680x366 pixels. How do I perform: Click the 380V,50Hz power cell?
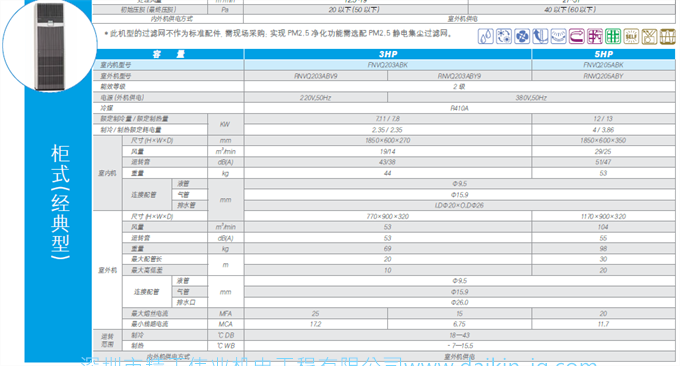point(531,98)
